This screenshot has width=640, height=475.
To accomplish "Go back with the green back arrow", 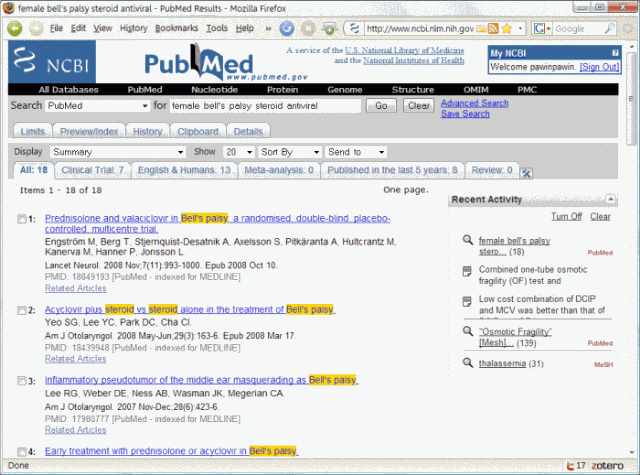I will [15, 28].
